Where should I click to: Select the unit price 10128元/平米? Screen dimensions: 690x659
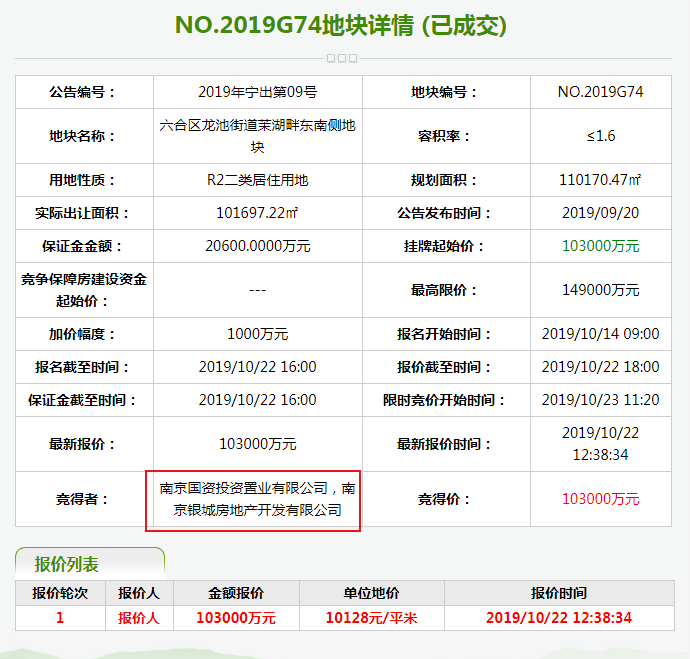coord(372,618)
